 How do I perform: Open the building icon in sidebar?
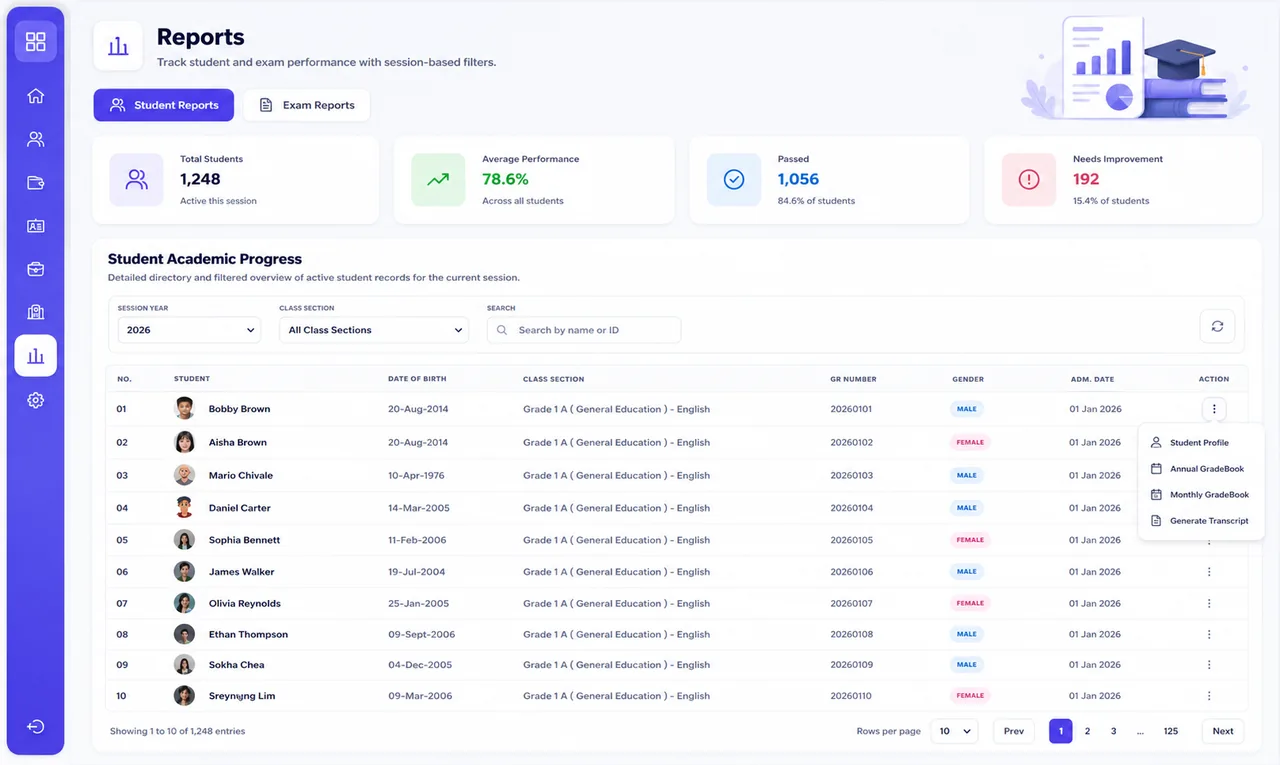(36, 312)
